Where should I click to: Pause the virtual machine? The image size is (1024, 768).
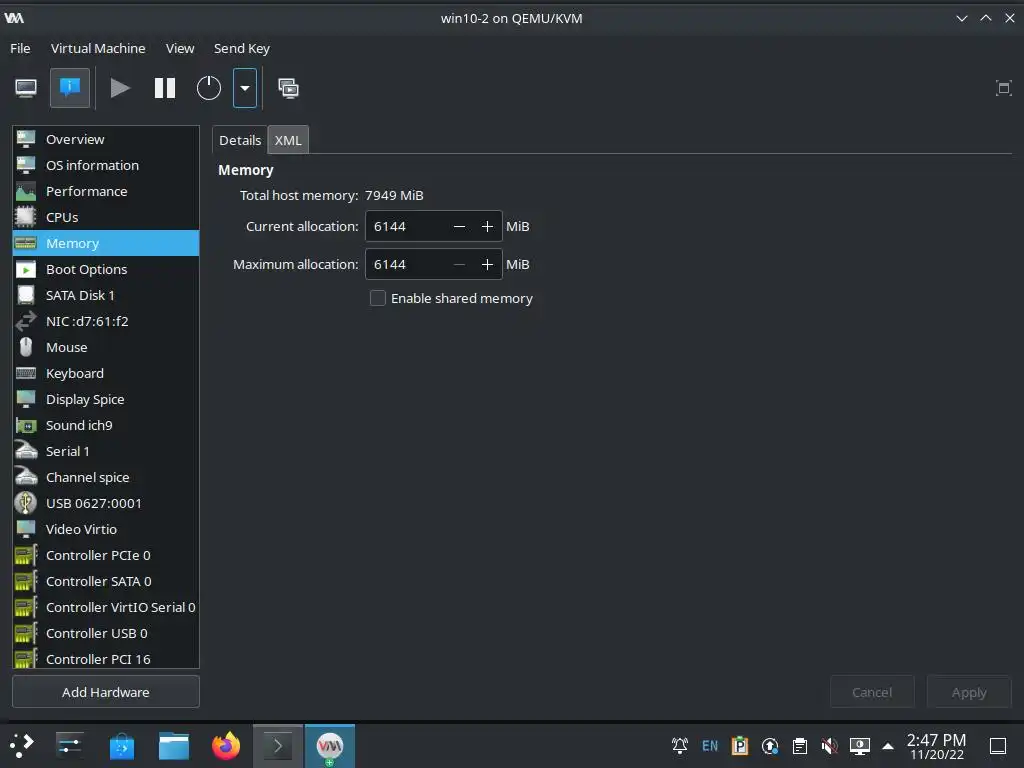click(165, 88)
